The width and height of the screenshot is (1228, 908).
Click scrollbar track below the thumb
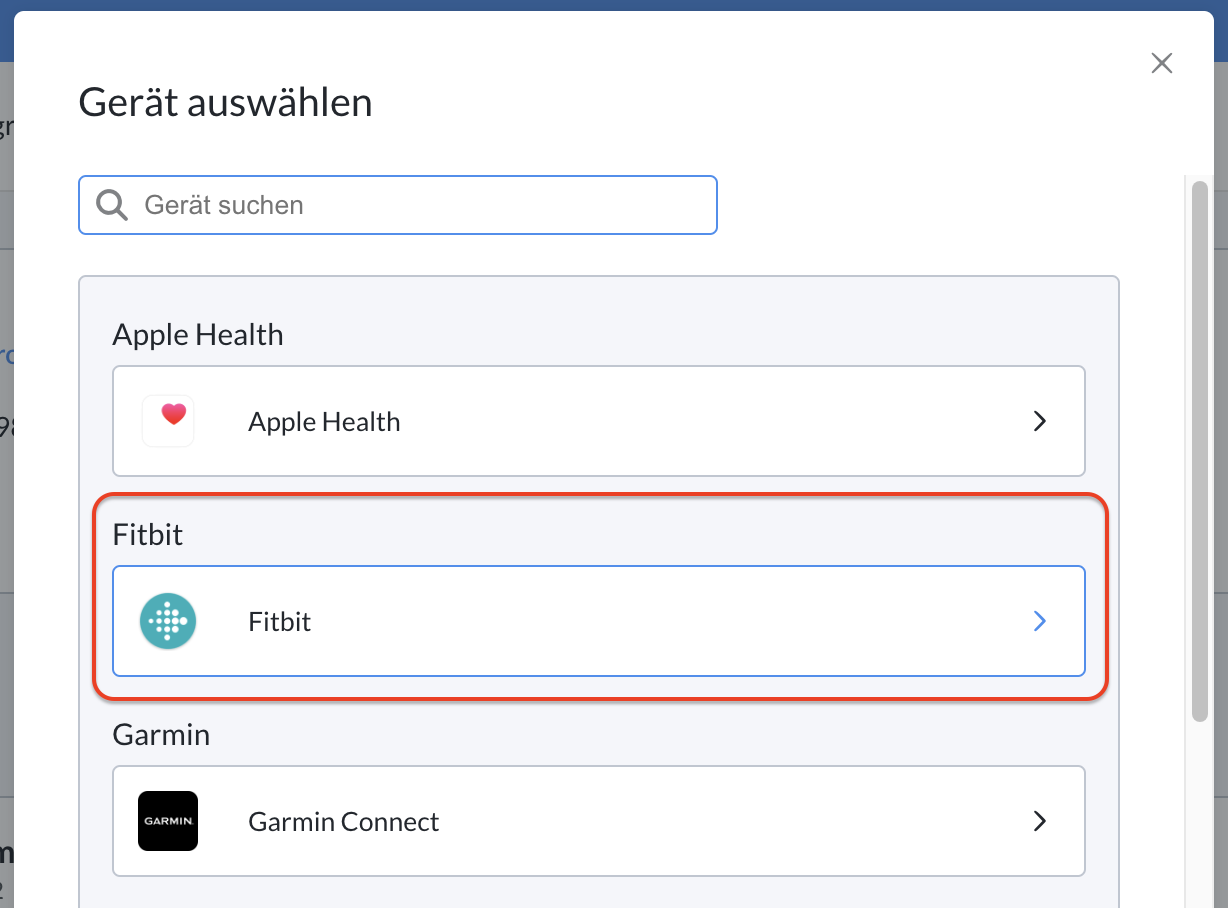pos(1200,815)
